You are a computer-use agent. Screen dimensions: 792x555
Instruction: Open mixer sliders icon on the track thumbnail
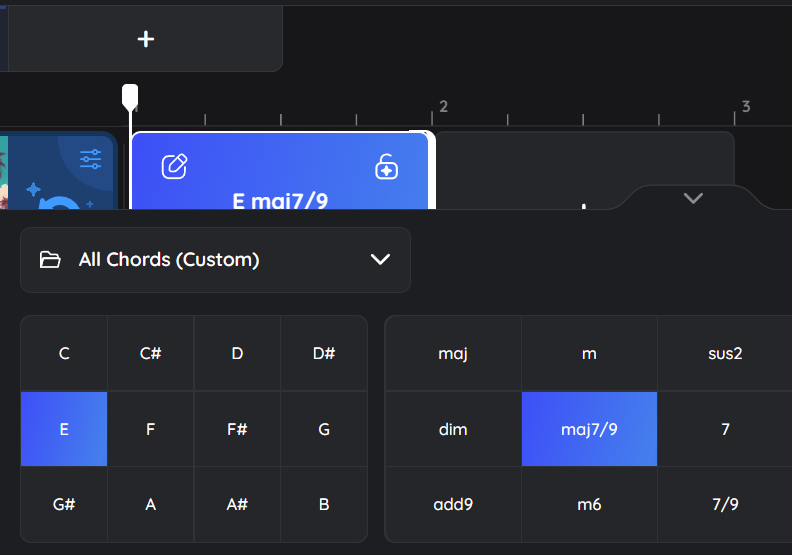(90, 159)
